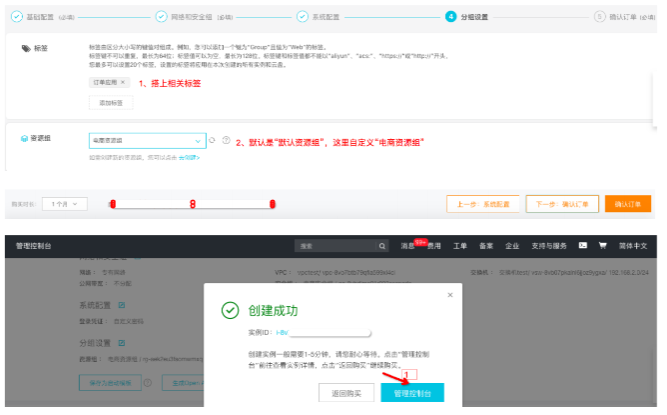Open 费用 billing menu in header
The image size is (667, 415).
(434, 246)
